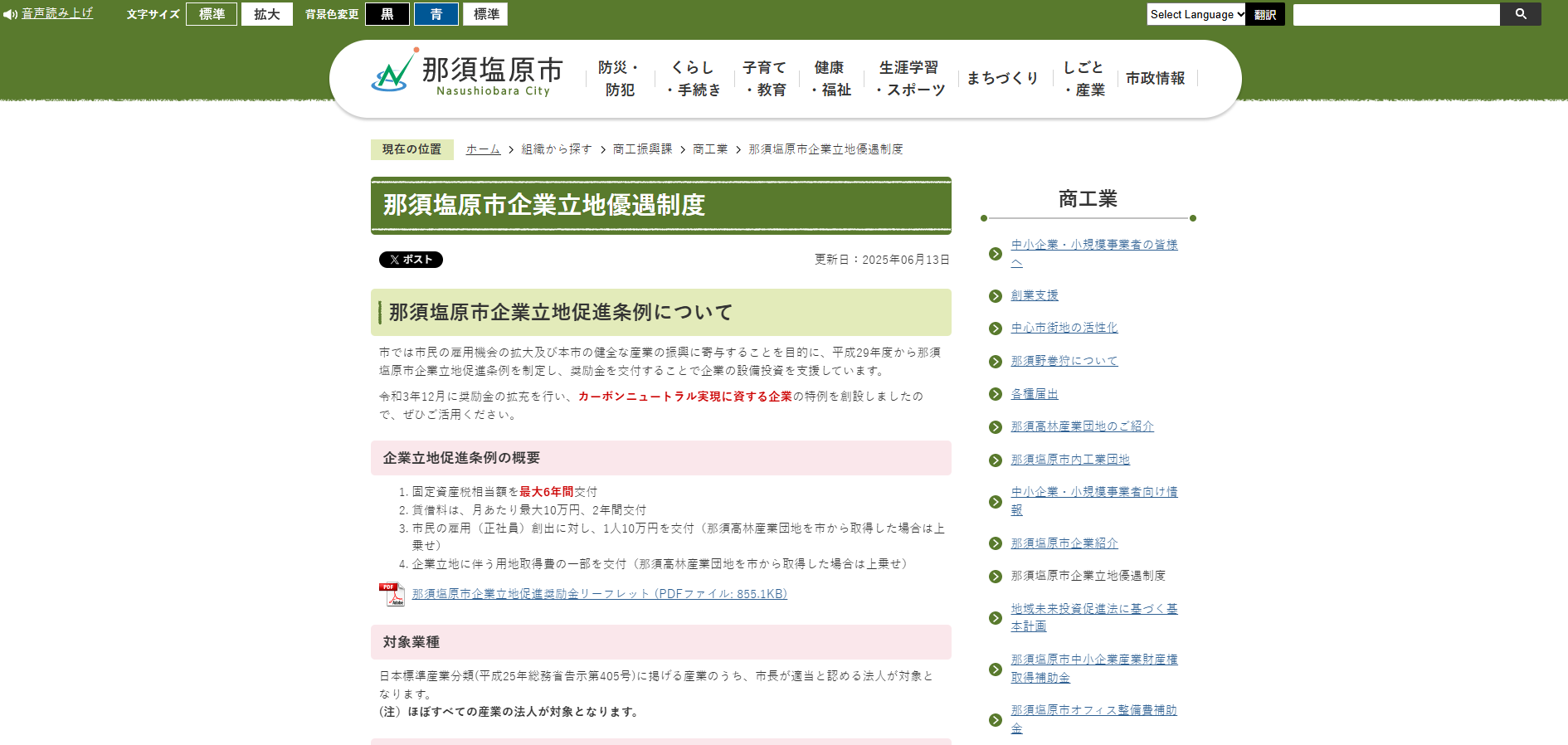Image resolution: width=1568 pixels, height=745 pixels.
Task: Set text size to 標準
Action: point(212,14)
